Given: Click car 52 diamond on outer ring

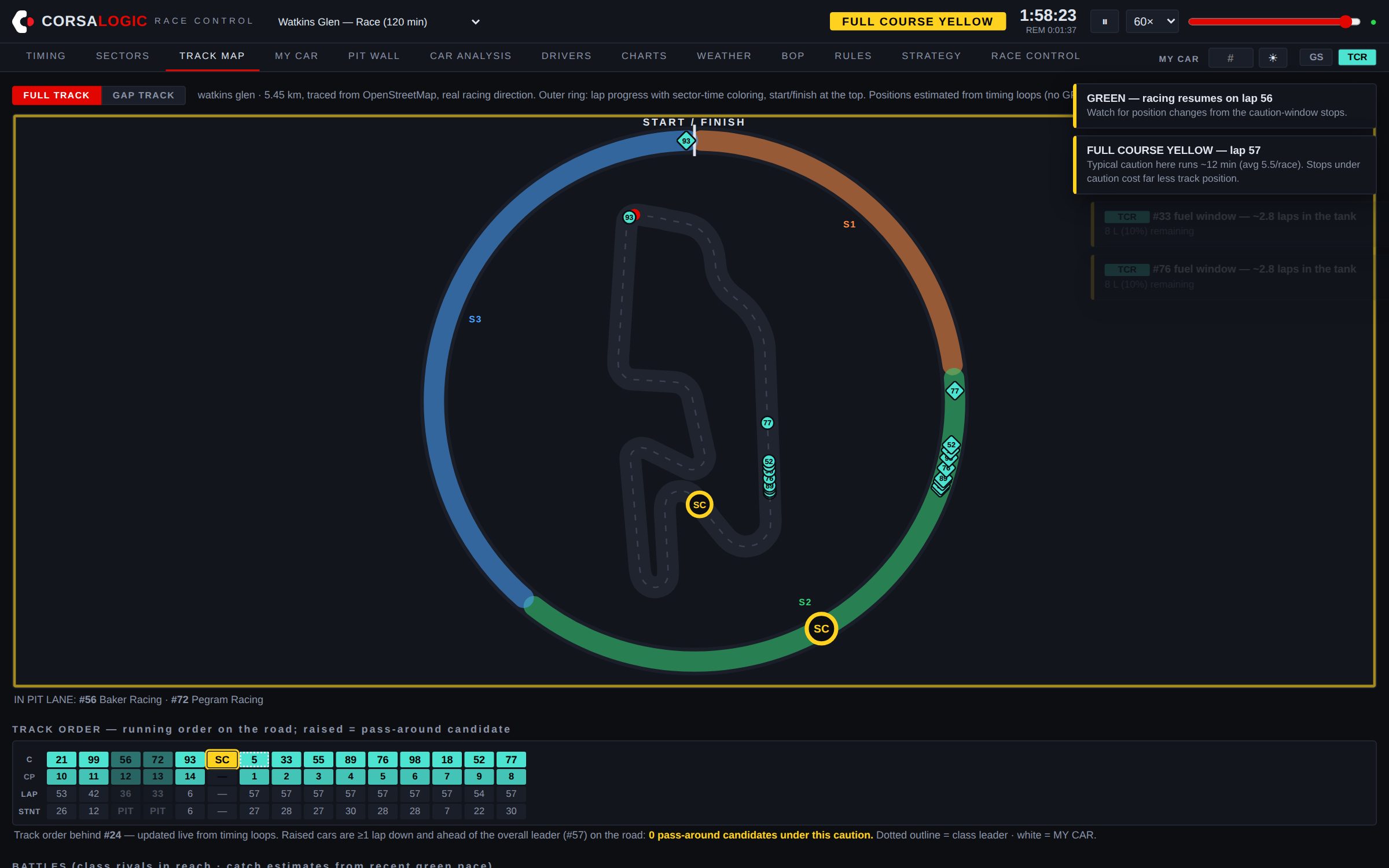Looking at the screenshot, I should 951,444.
